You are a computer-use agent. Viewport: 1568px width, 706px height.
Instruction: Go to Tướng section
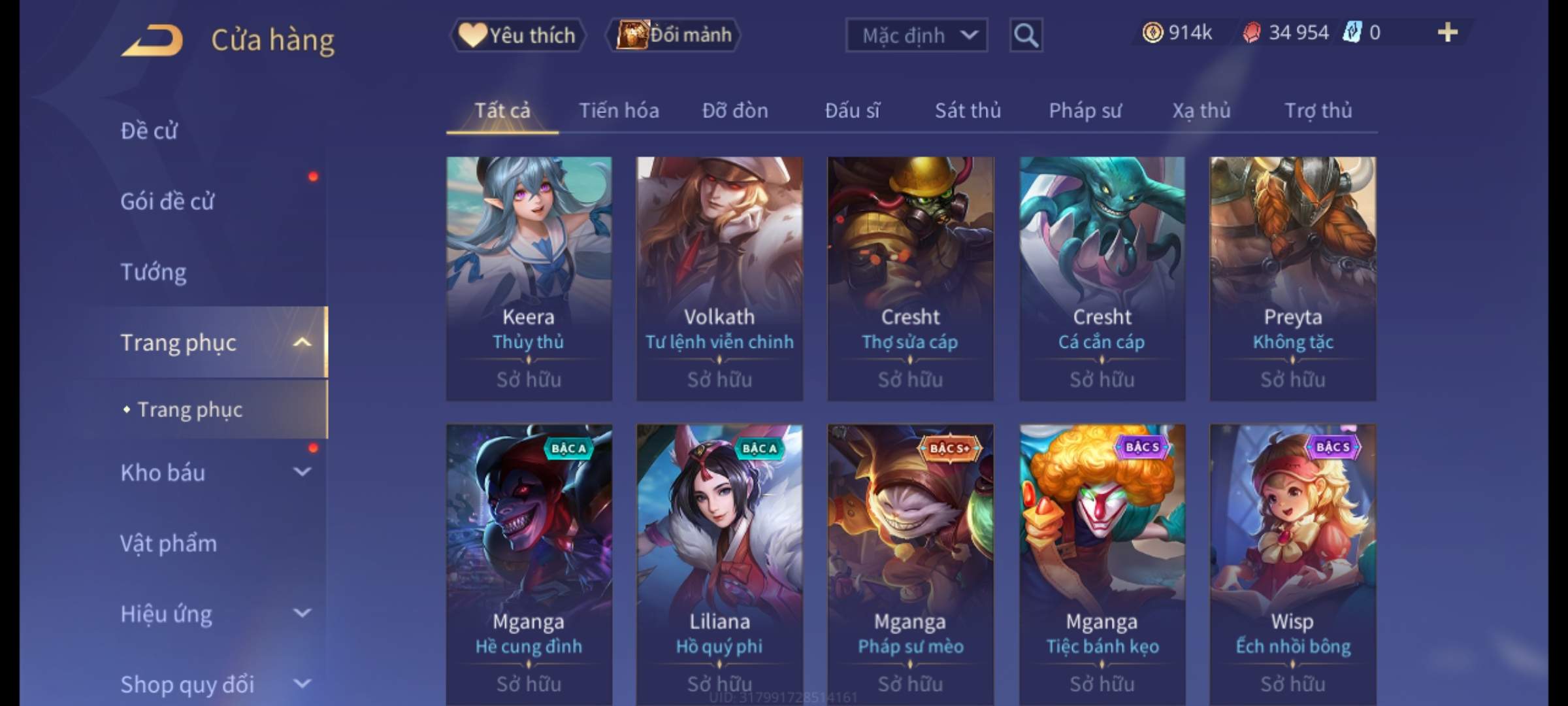154,272
